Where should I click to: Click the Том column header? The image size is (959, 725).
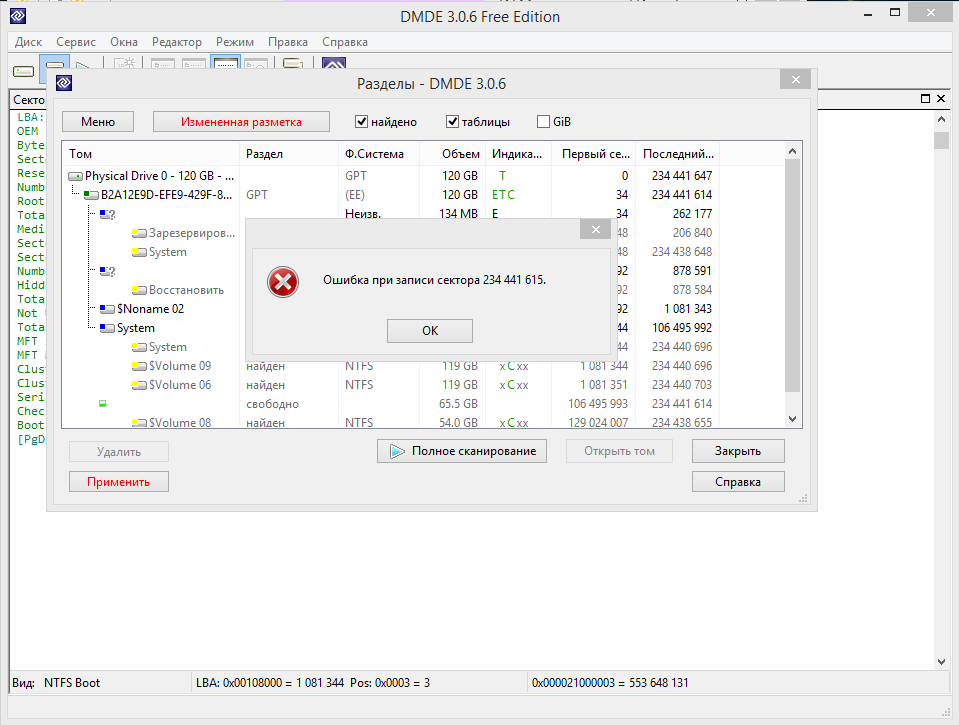[150, 154]
